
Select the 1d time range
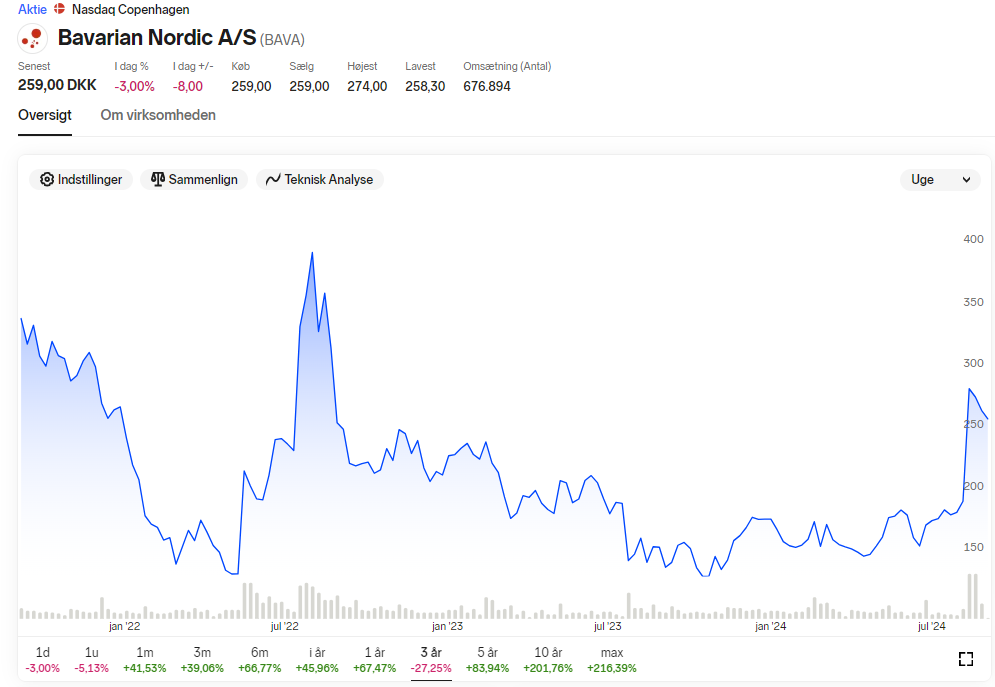[43, 660]
